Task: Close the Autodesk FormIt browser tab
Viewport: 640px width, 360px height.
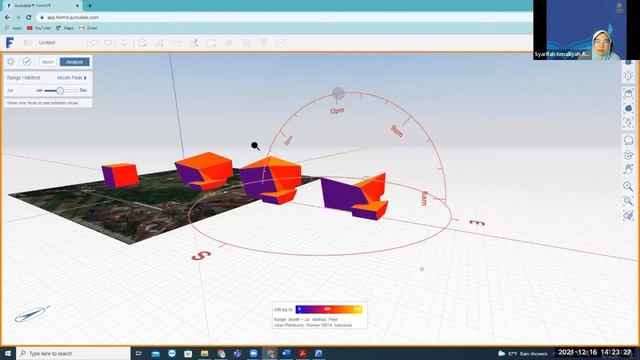Action: click(78, 6)
